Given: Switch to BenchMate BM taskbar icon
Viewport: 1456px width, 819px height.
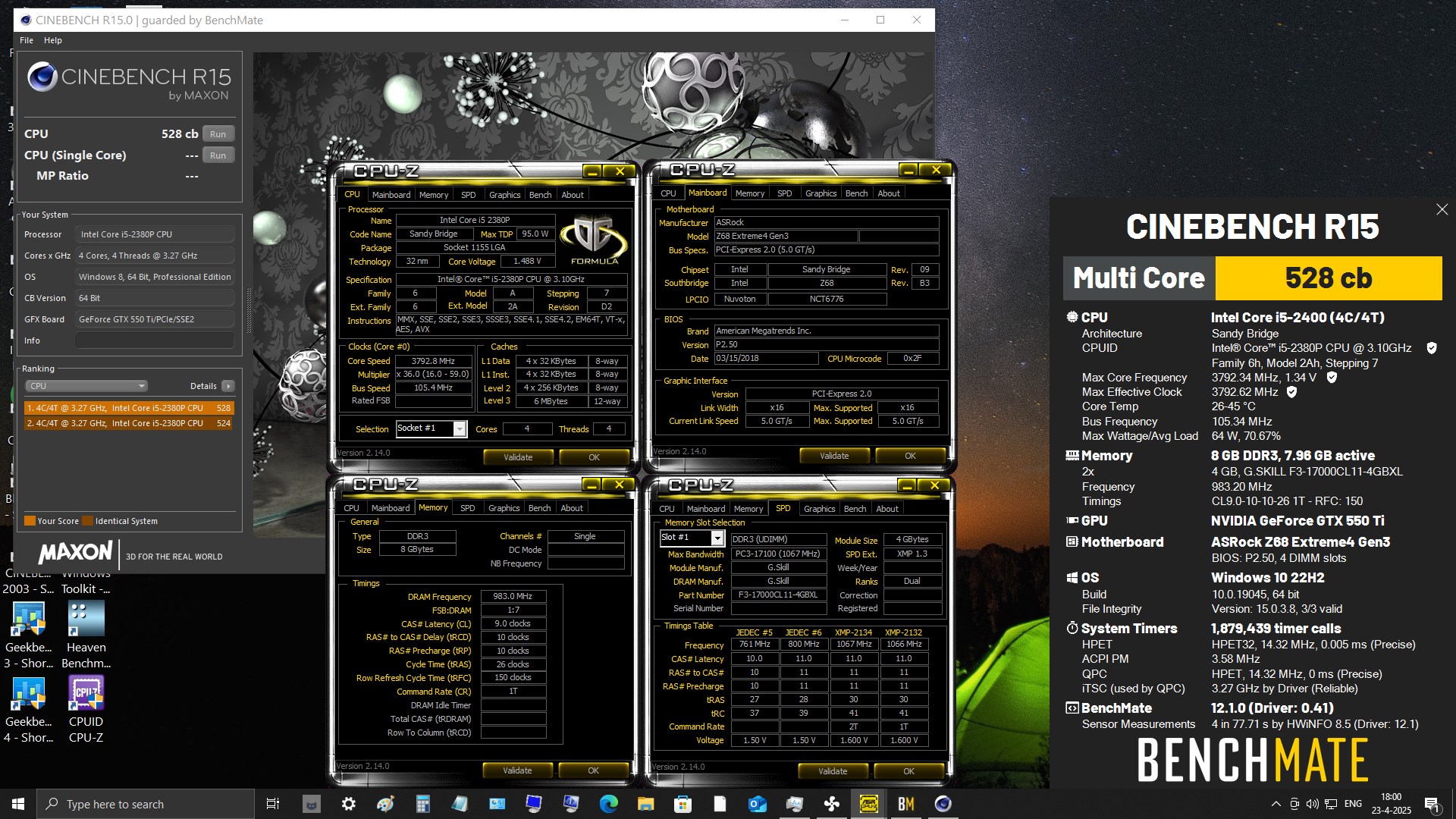Looking at the screenshot, I should 905,804.
